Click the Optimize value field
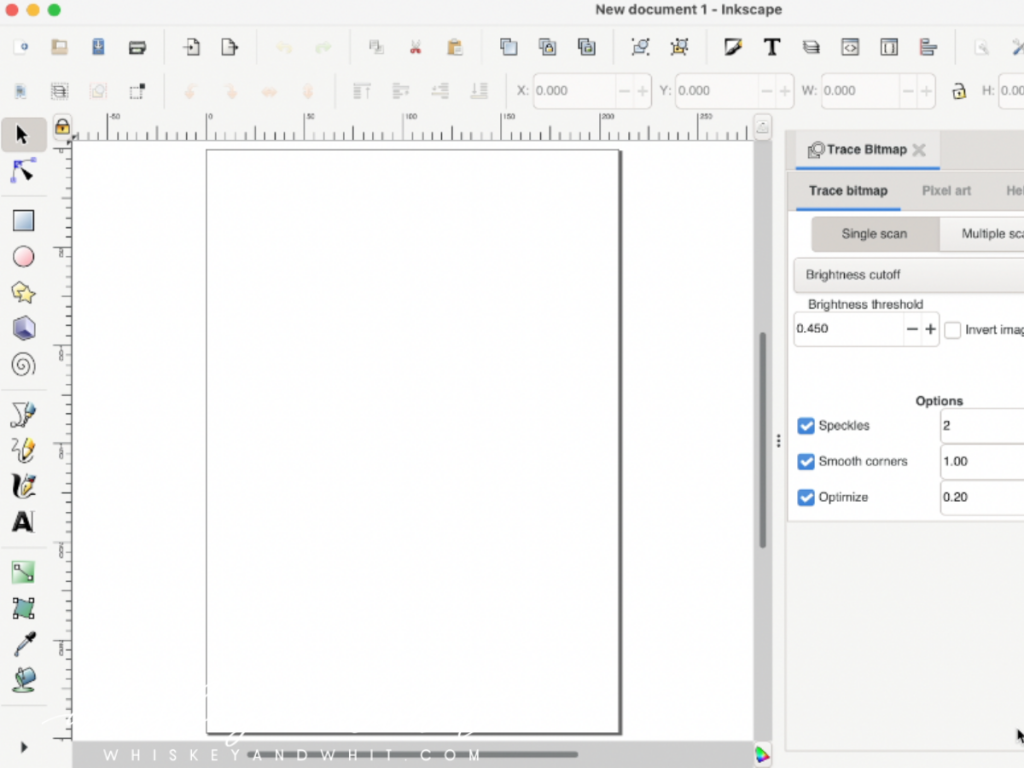The width and height of the screenshot is (1024, 768). point(982,498)
